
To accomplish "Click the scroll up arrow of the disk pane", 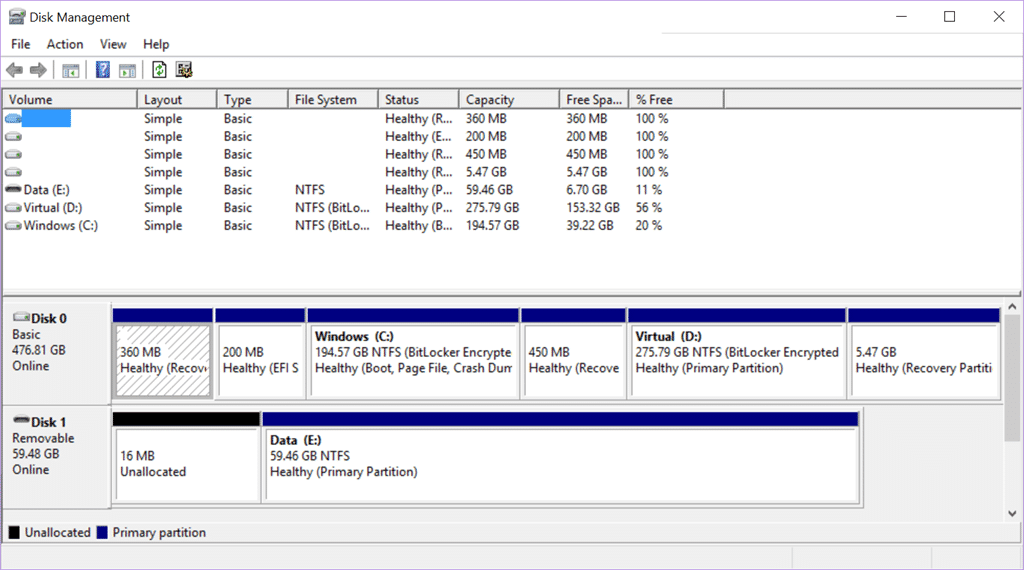I will (x=1012, y=307).
